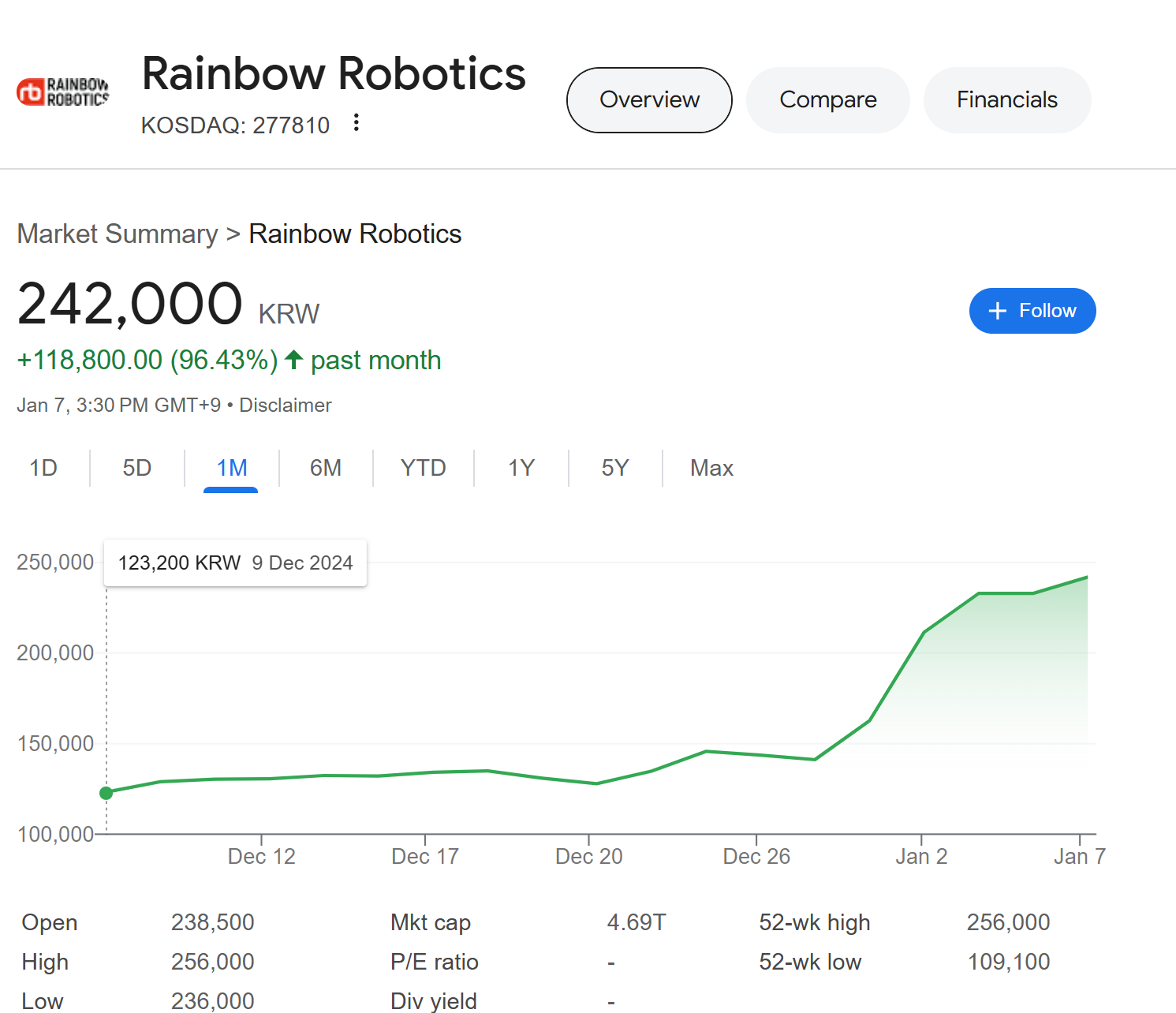
Task: Click the Mkt cap label
Action: [431, 922]
